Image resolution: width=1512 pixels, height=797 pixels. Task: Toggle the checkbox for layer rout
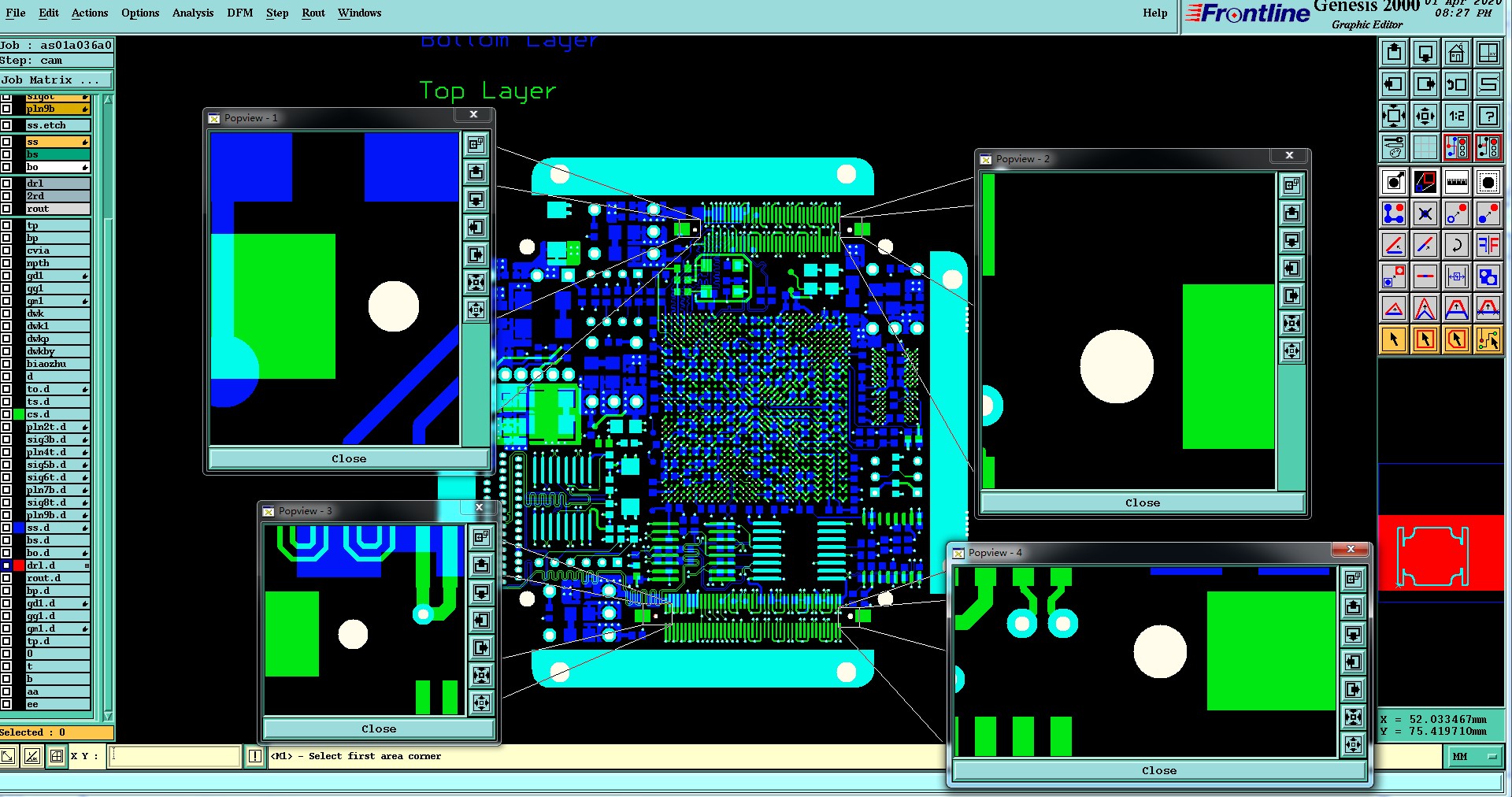[6, 209]
